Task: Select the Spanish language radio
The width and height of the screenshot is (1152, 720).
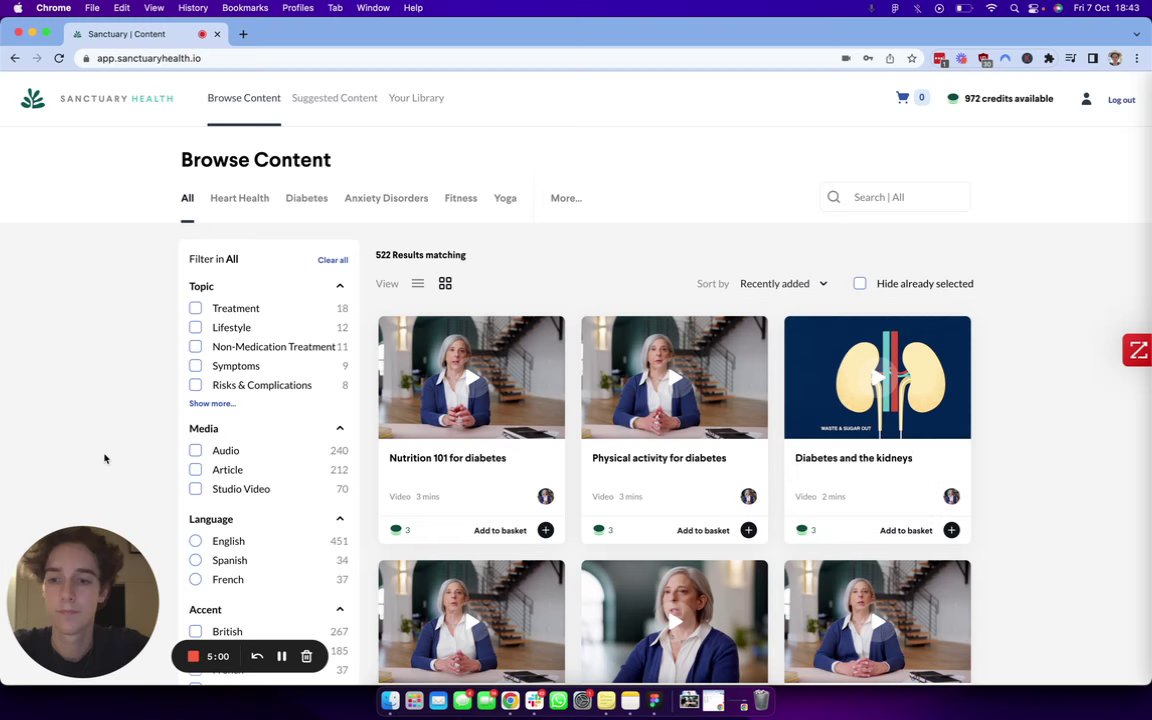Action: 195,560
